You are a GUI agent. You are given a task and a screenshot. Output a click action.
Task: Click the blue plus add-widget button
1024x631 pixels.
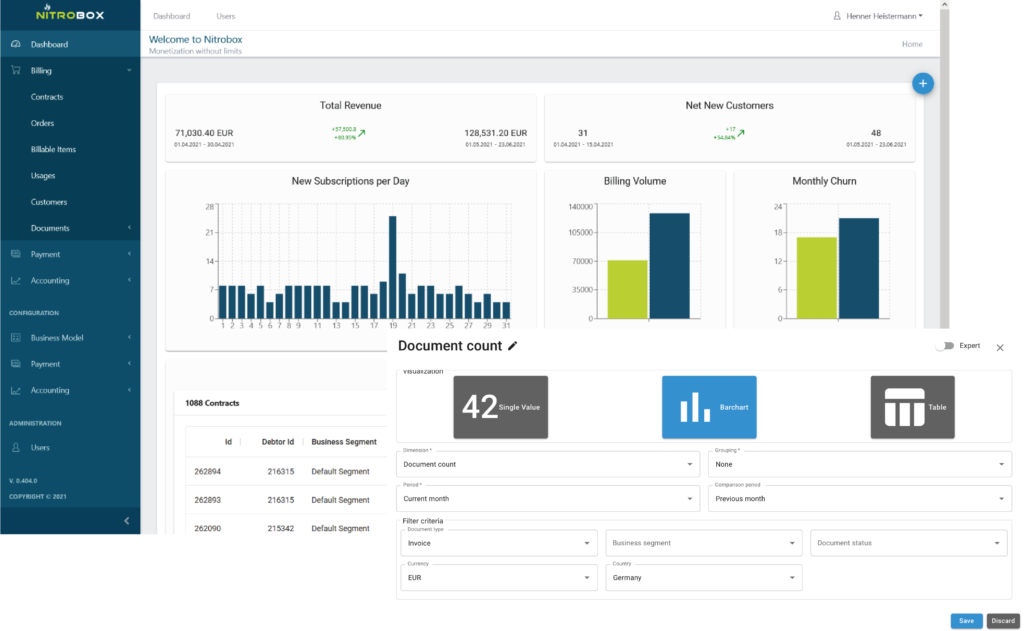[923, 84]
